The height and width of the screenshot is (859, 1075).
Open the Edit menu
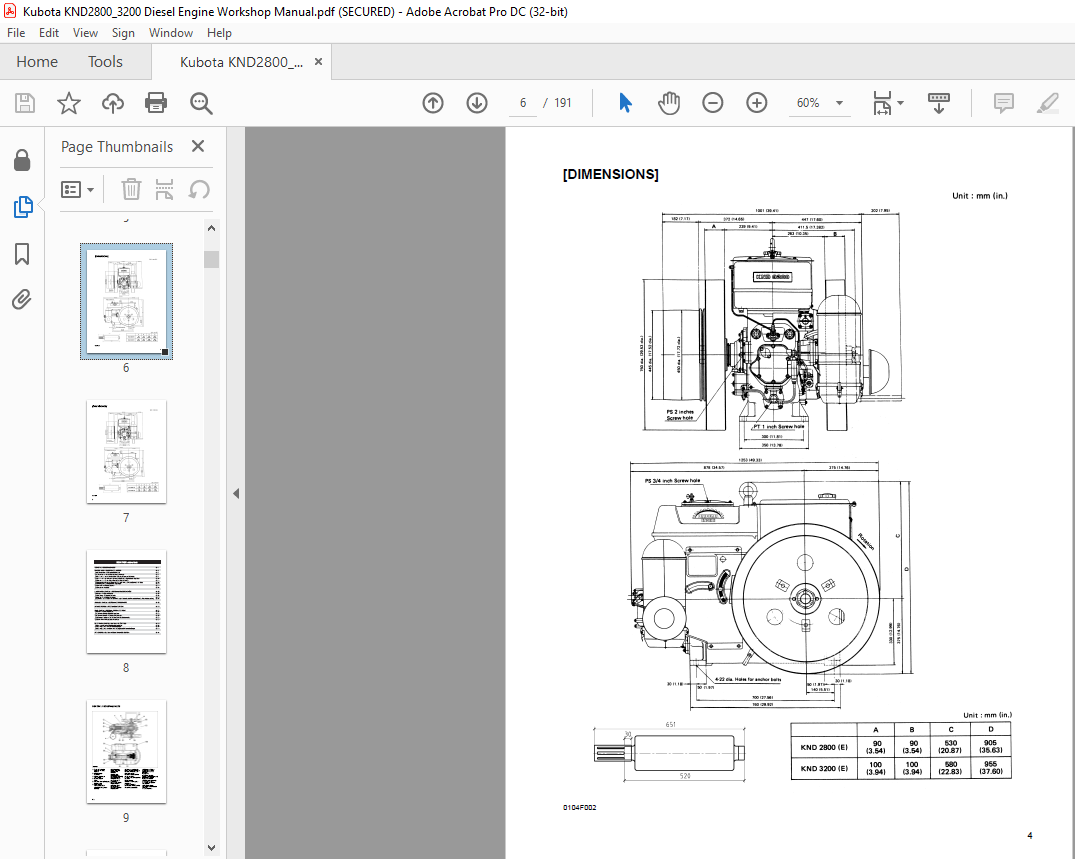point(49,33)
